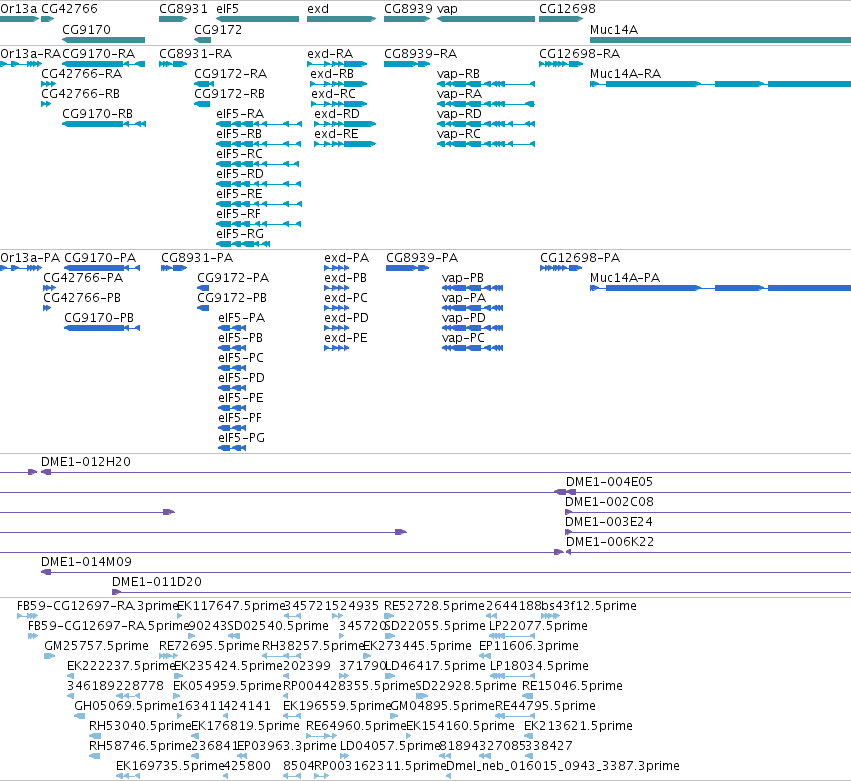Select the LP22077.5prime EST label

tap(538, 625)
